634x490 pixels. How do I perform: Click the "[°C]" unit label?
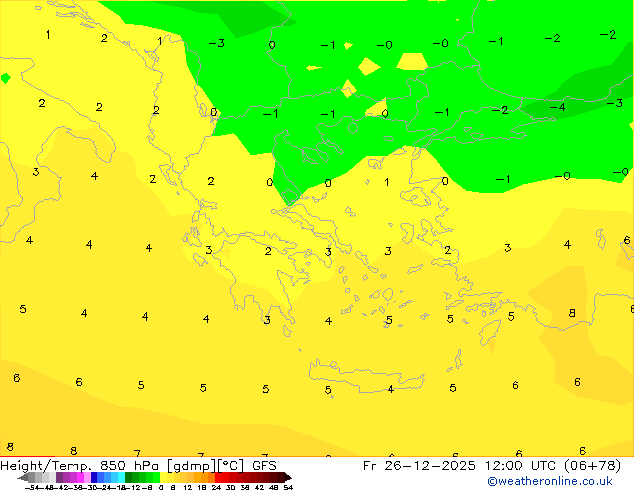pos(231,466)
